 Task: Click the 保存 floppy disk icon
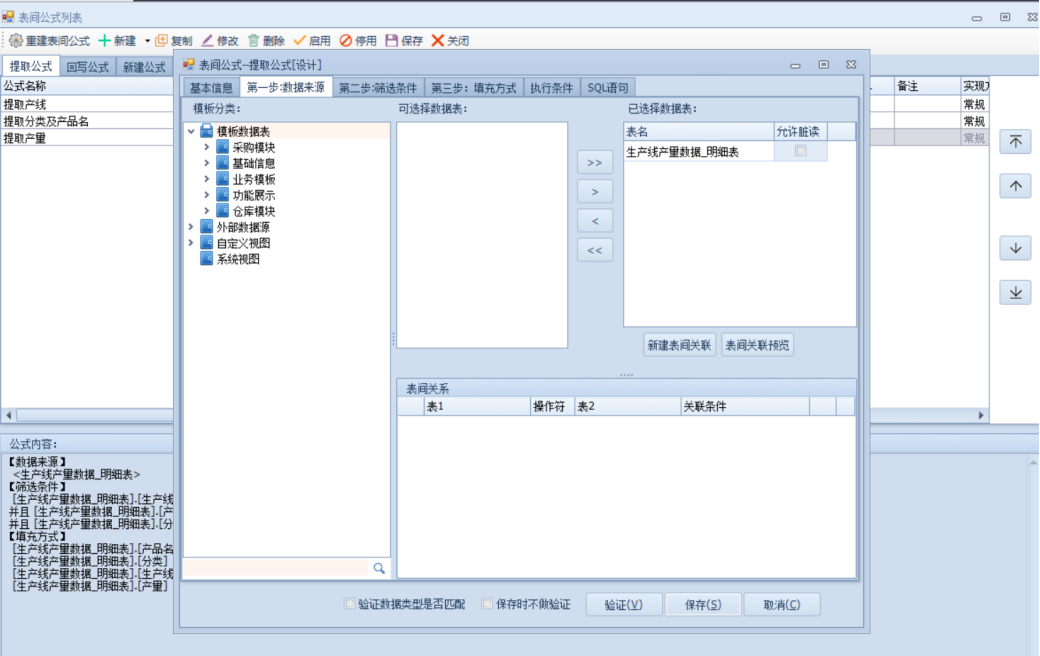tap(391, 41)
